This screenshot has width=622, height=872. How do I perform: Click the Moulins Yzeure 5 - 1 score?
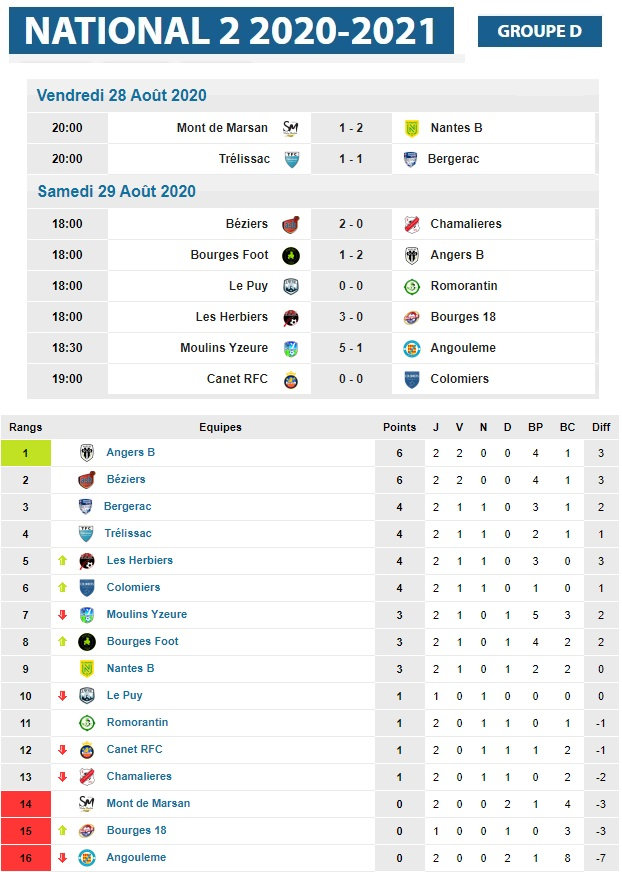350,348
